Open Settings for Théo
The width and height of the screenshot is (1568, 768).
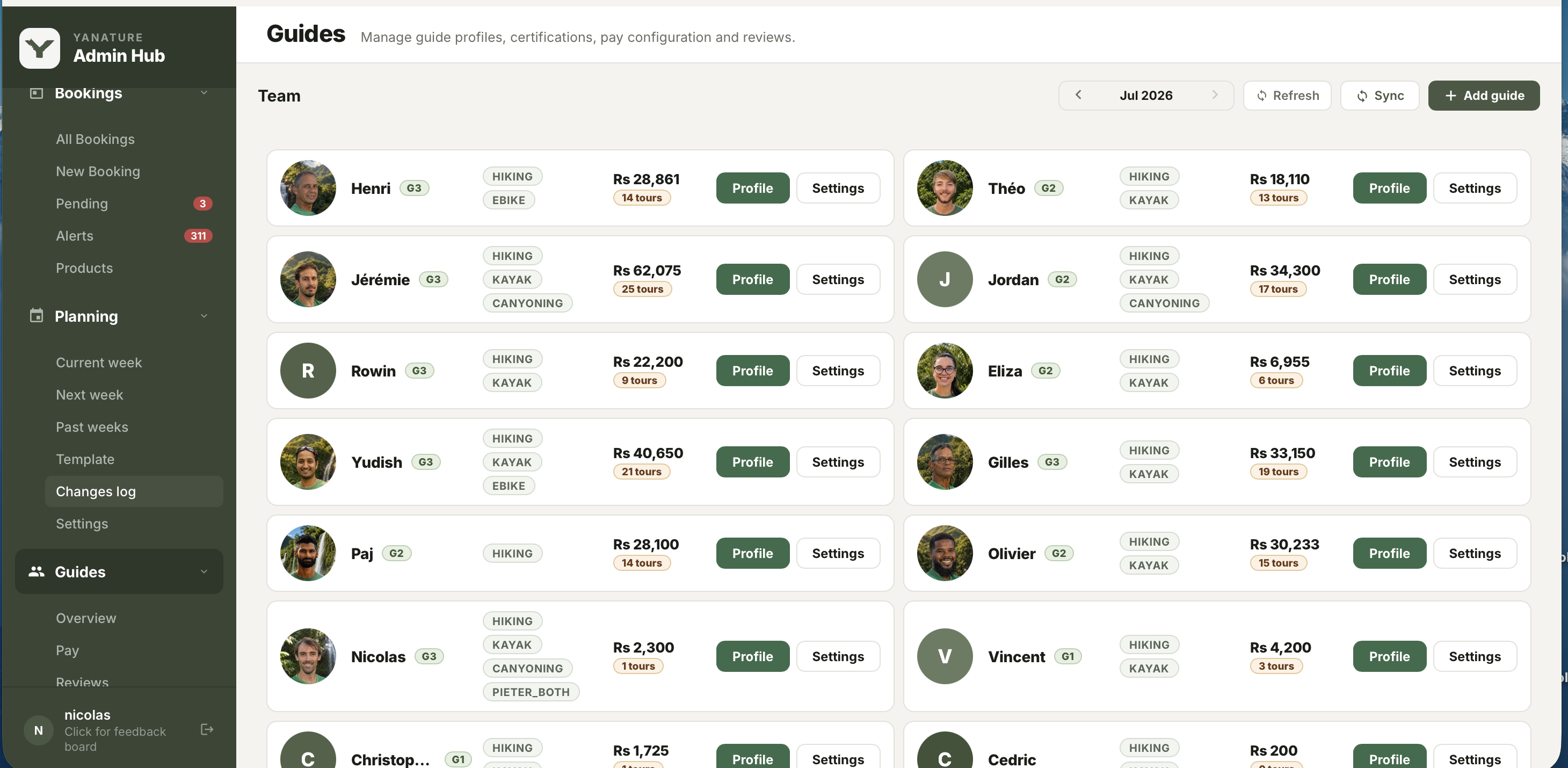coord(1474,188)
